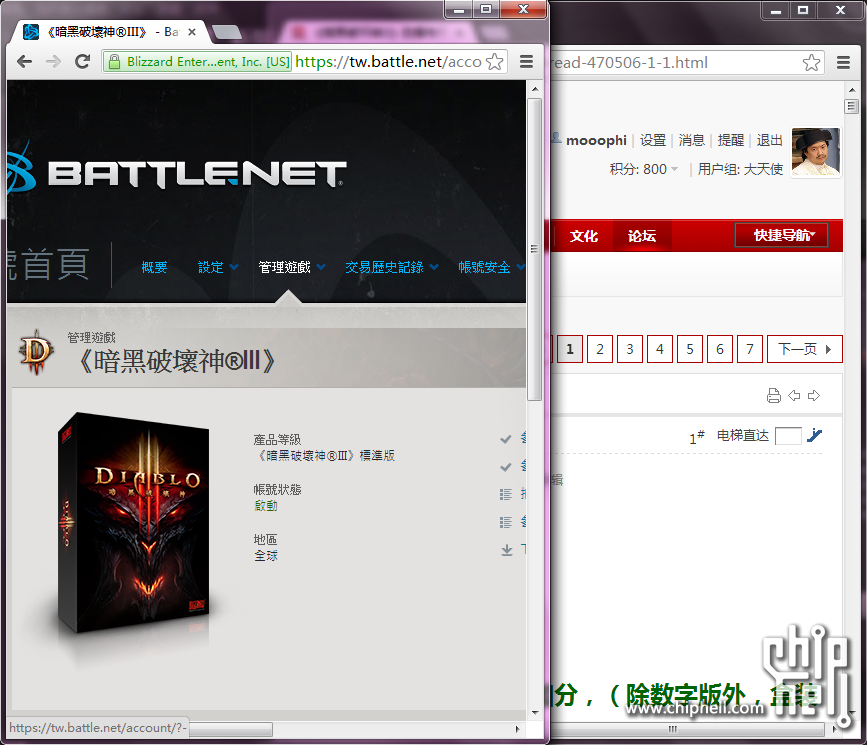Go to forum page 7

coord(750,349)
